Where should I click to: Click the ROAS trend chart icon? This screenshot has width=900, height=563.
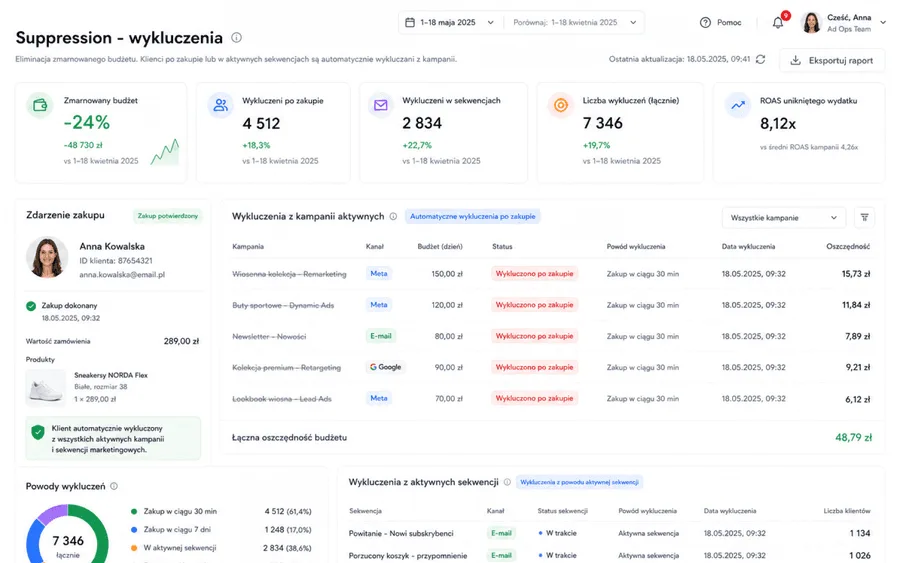coord(738,106)
